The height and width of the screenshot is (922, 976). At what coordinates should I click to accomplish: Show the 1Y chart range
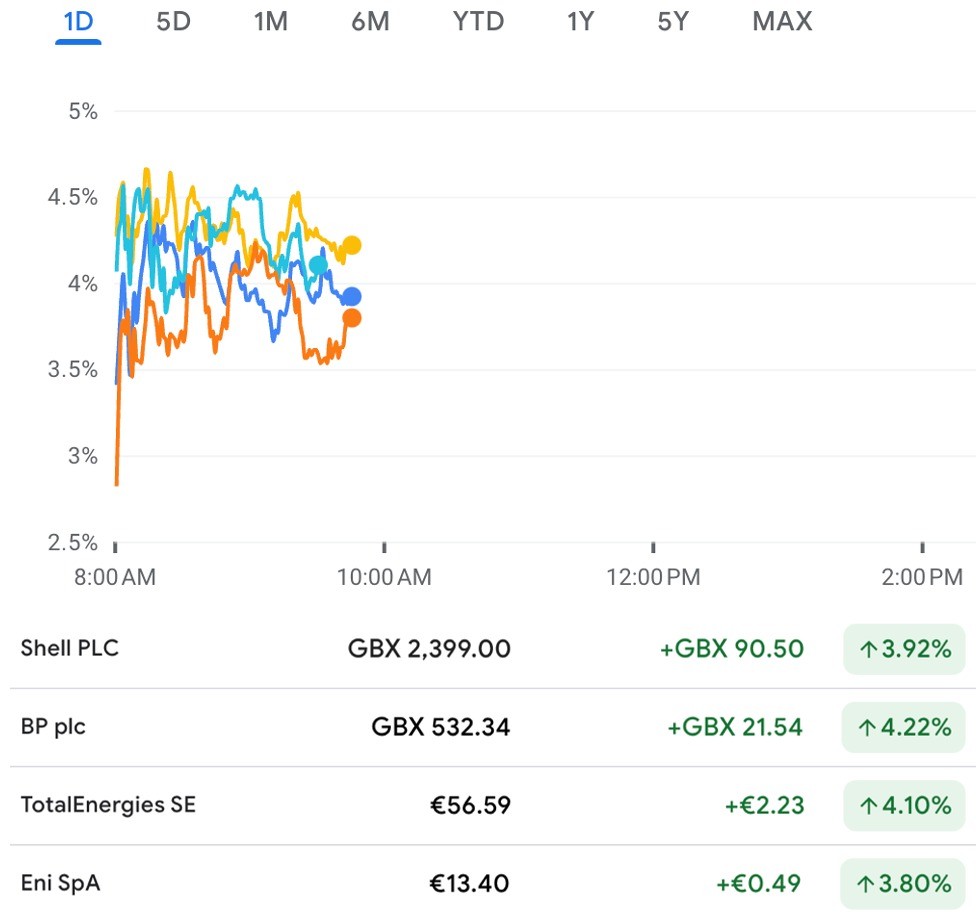580,22
